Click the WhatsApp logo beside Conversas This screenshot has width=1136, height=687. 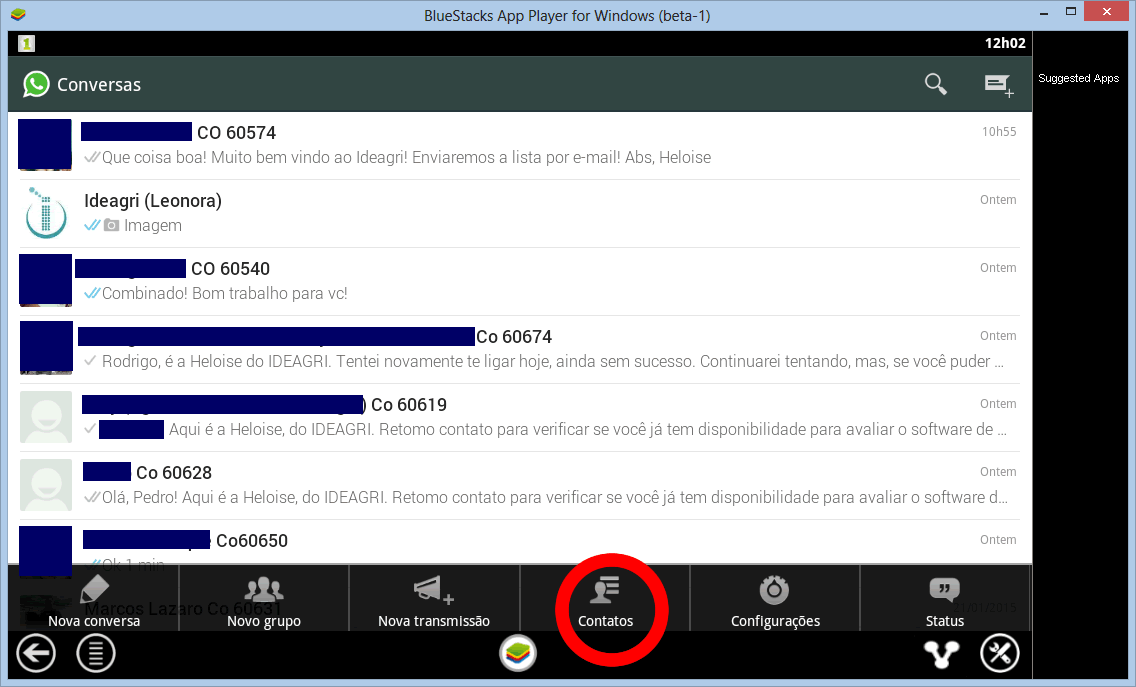click(x=36, y=84)
